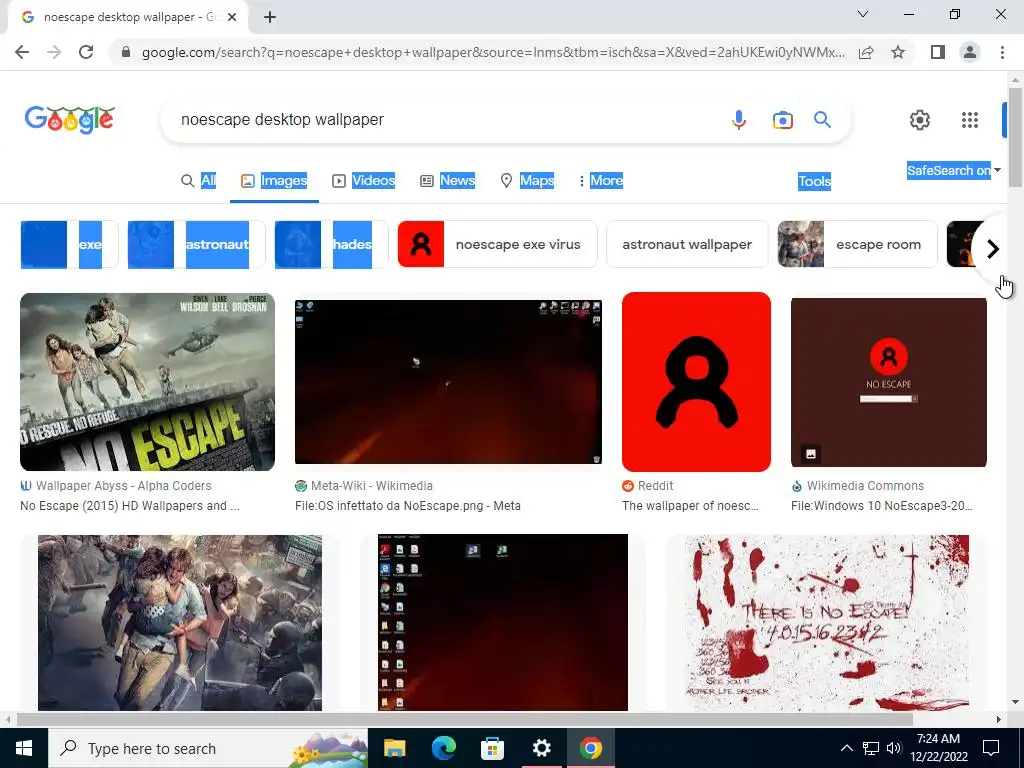
Task: Close the noescape desktop wallpaper tab
Action: pos(232,18)
